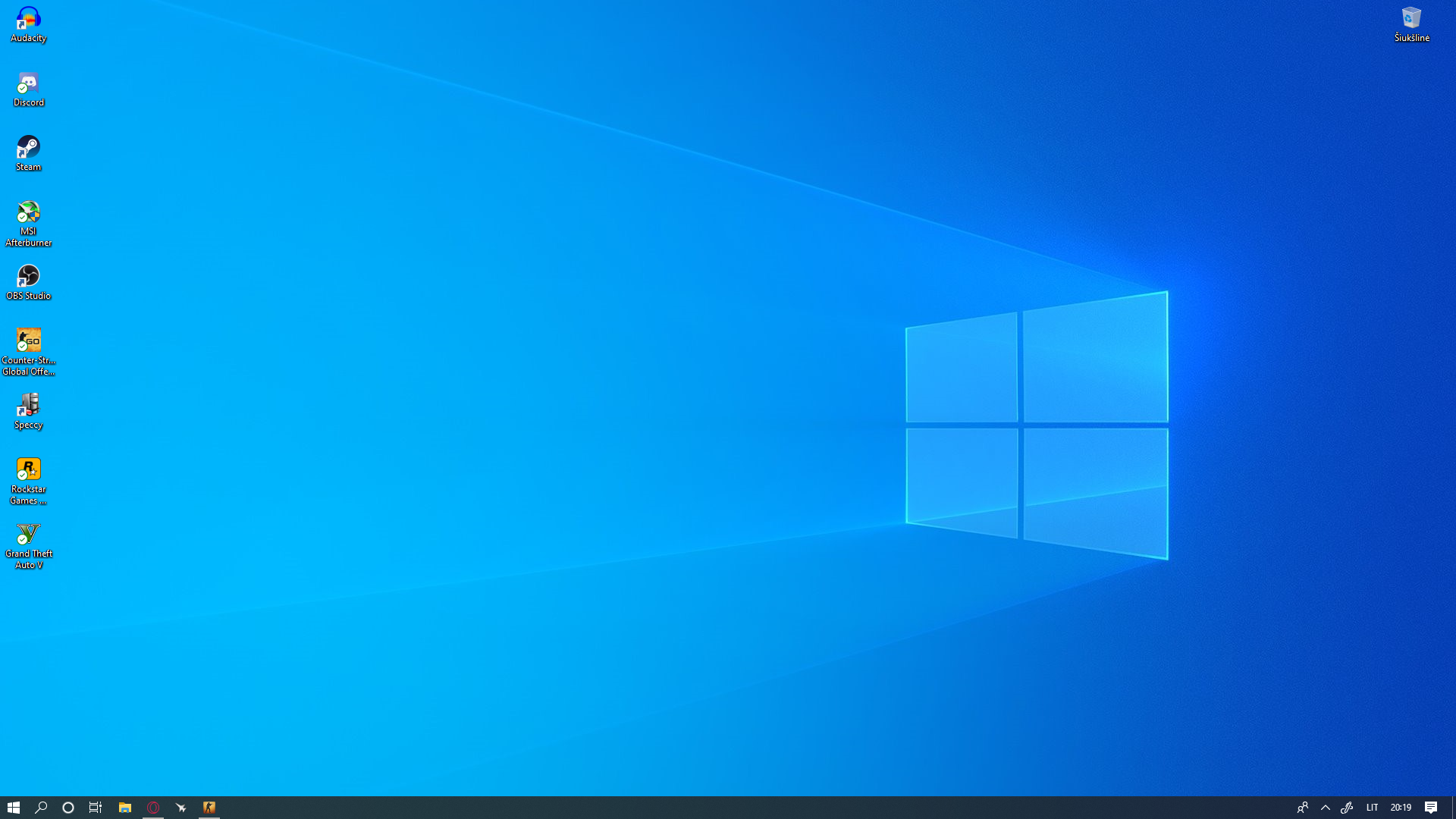
Task: Open the Windows Start menu
Action: point(14,808)
